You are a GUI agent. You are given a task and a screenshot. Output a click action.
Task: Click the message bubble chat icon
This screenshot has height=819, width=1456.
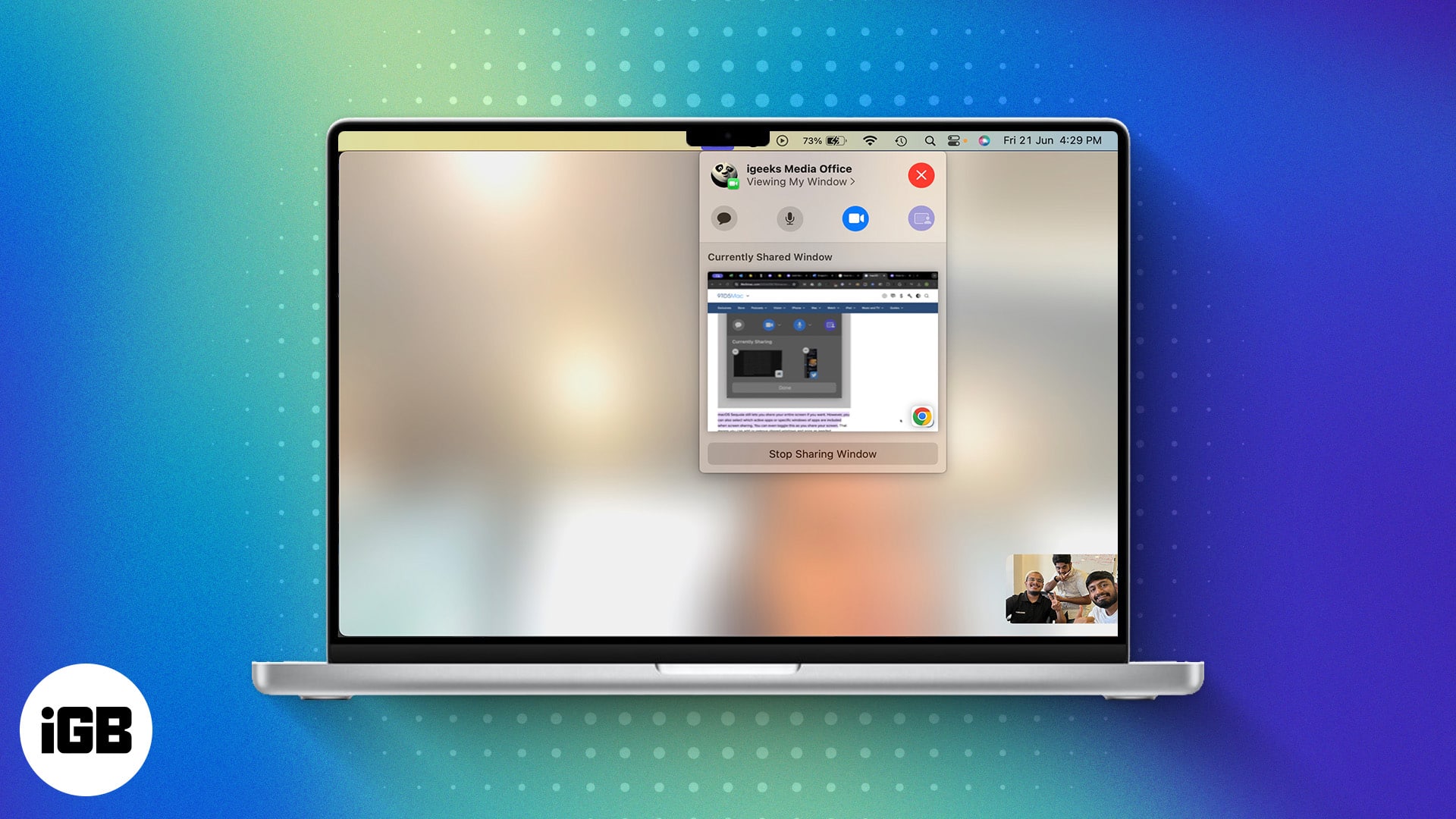click(725, 218)
